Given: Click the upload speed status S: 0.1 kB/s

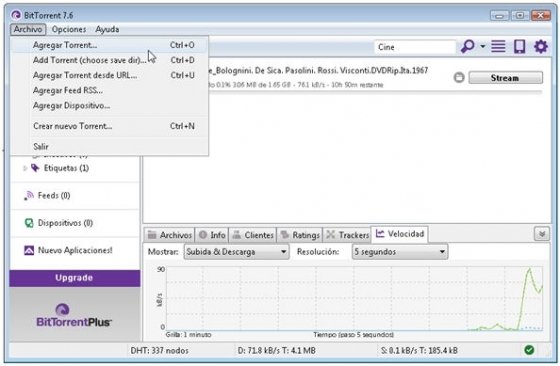Looking at the screenshot, I should click(419, 351).
